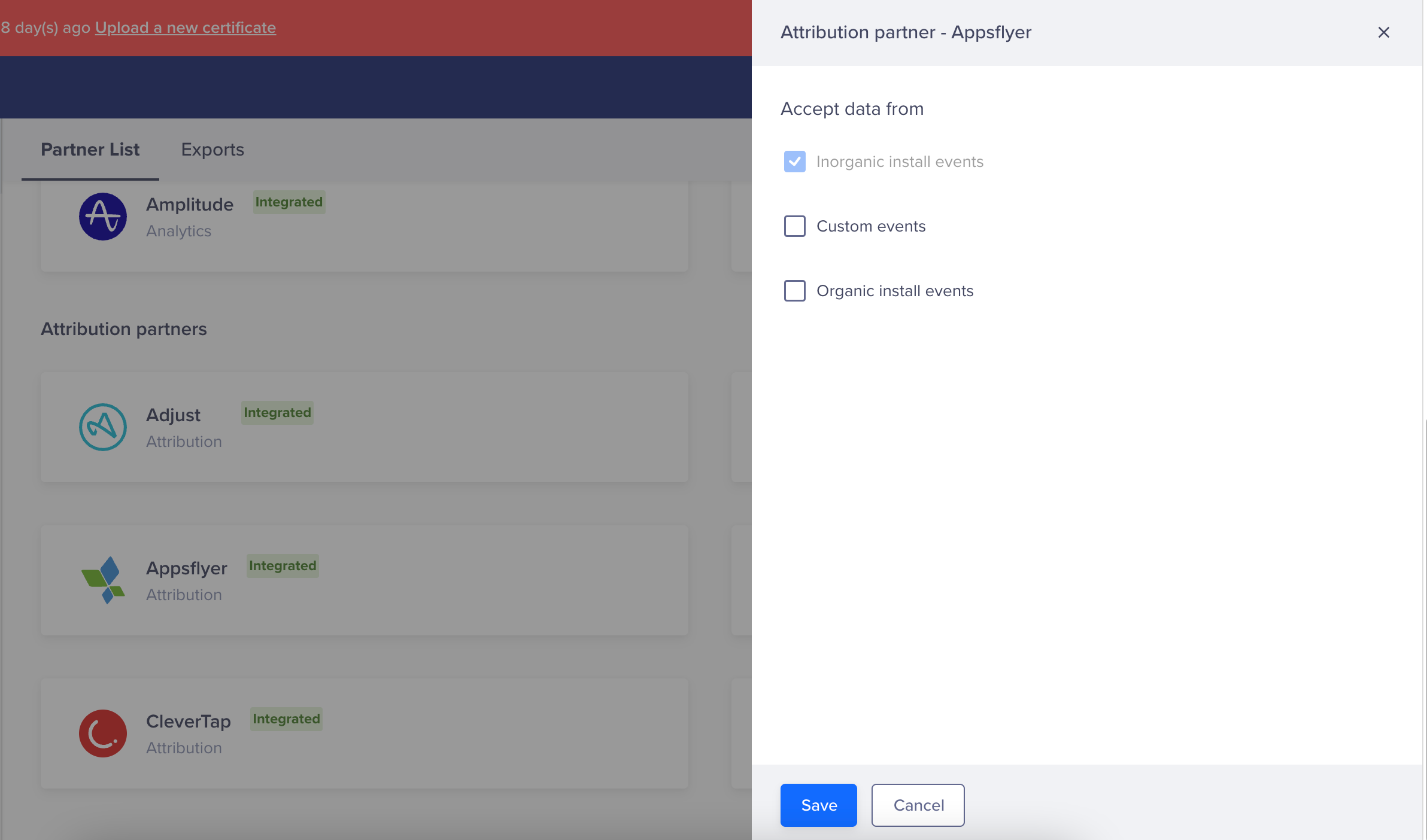Enable the Custom events checkbox
This screenshot has height=840, width=1427.
point(794,226)
